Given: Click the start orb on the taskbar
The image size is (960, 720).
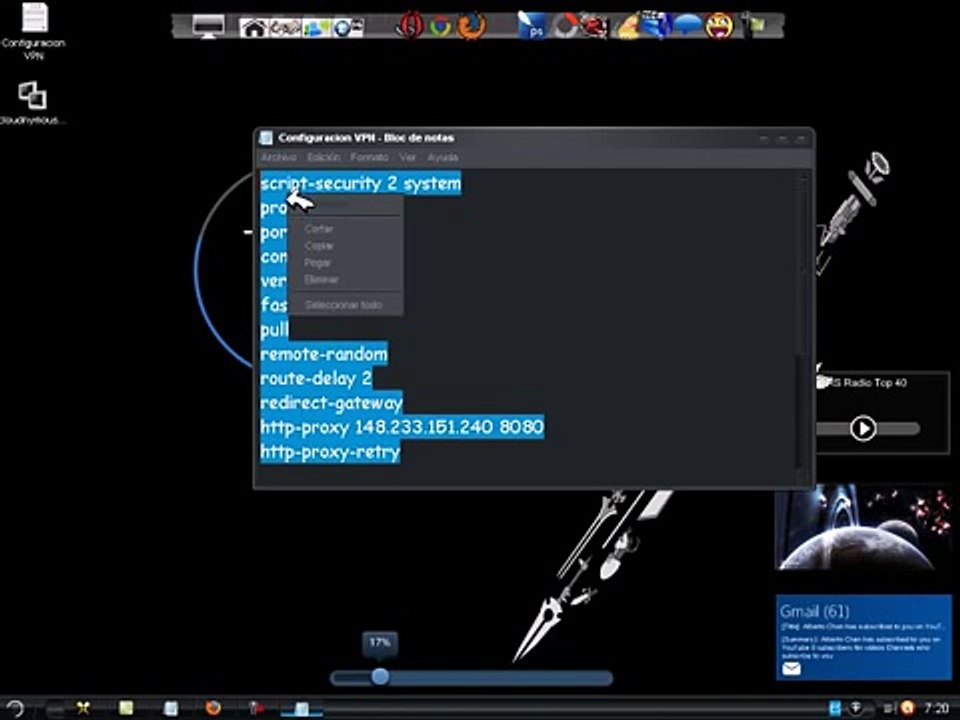Looking at the screenshot, I should pos(15,708).
